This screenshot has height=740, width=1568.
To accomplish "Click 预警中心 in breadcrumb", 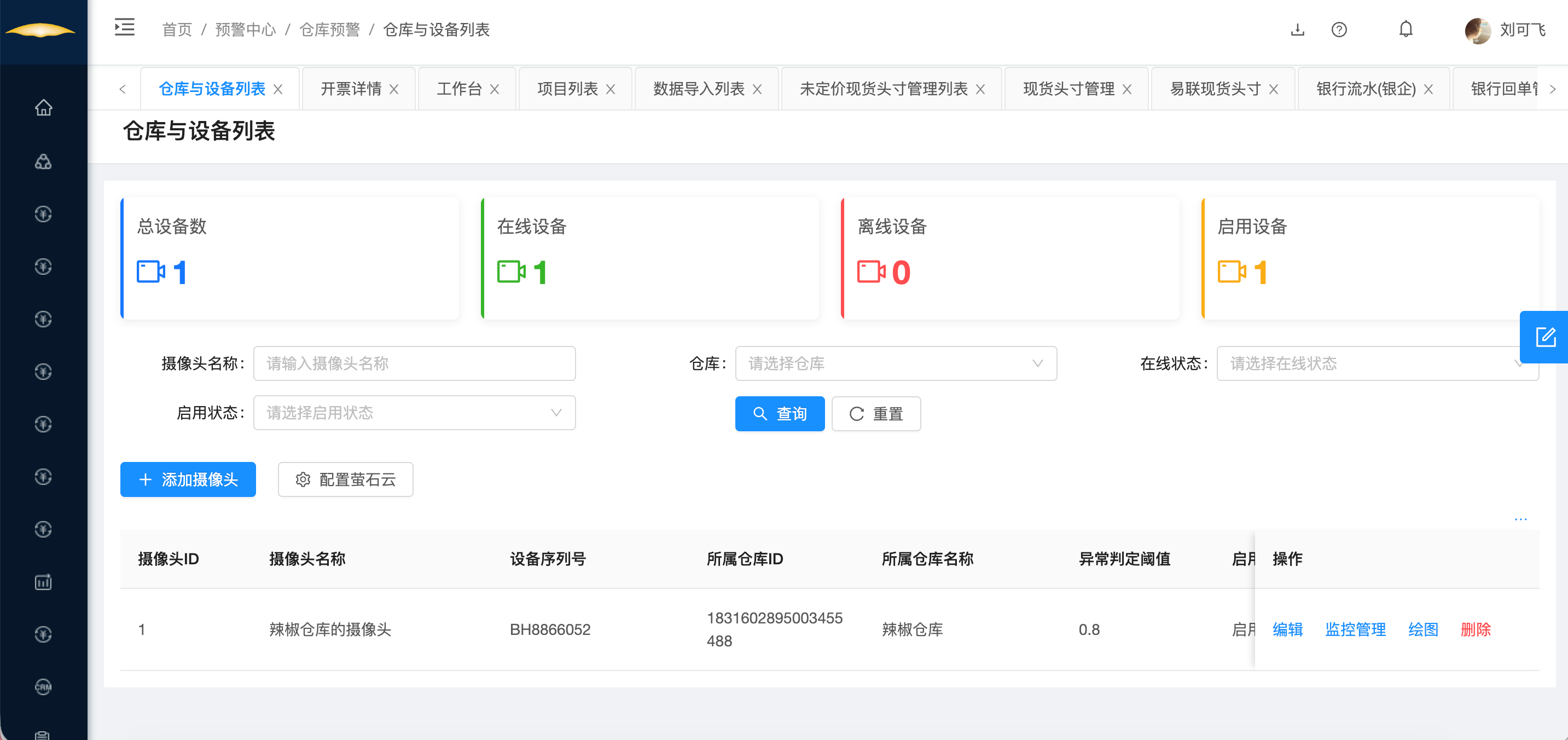I will point(245,29).
